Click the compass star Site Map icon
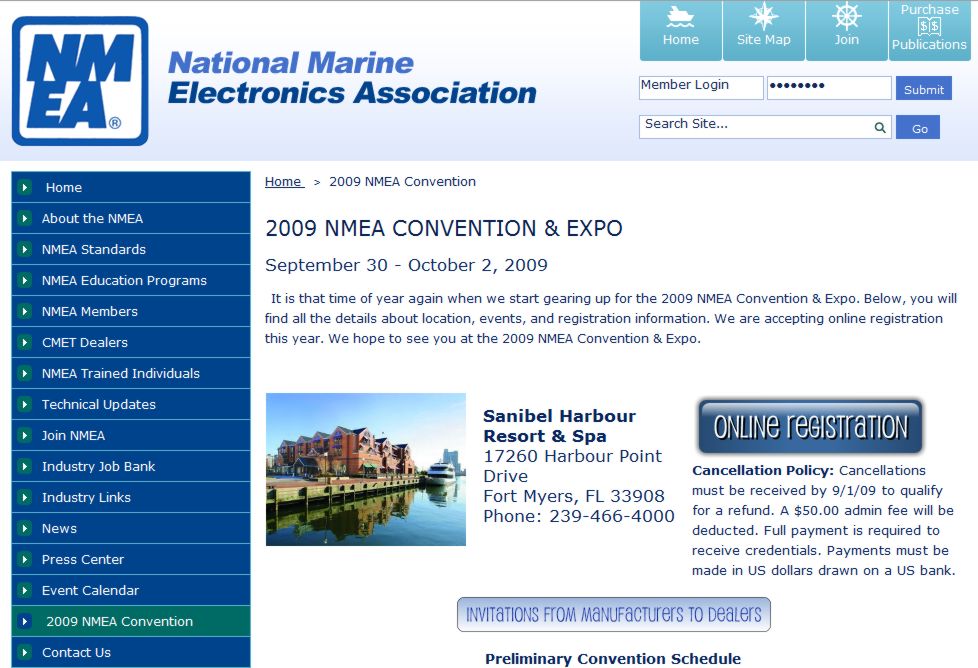Image resolution: width=978 pixels, height=668 pixels. click(x=763, y=16)
